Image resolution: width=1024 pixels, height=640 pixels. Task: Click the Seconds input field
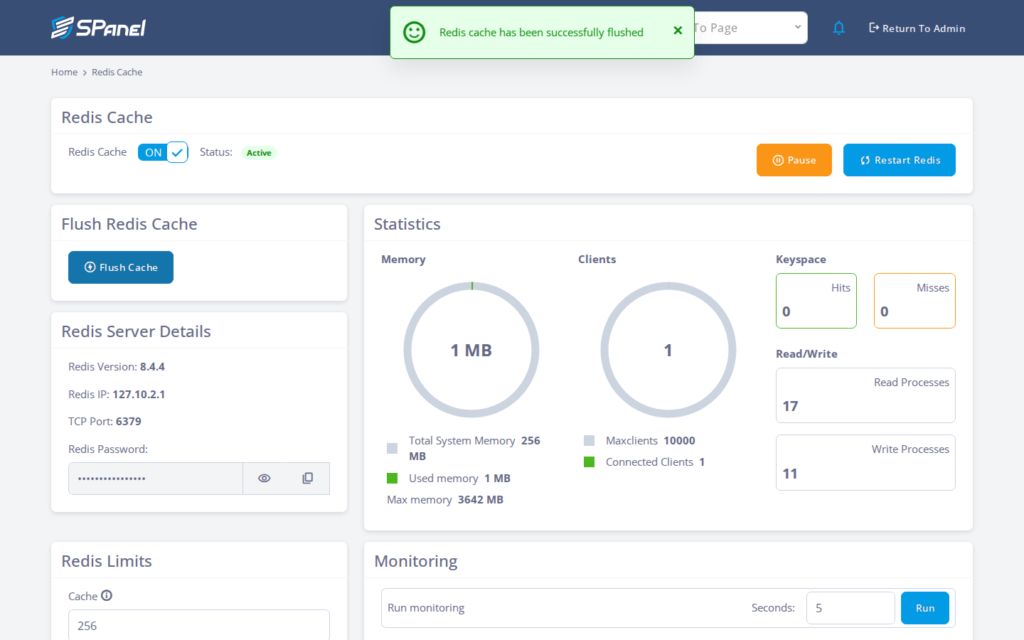pos(850,608)
